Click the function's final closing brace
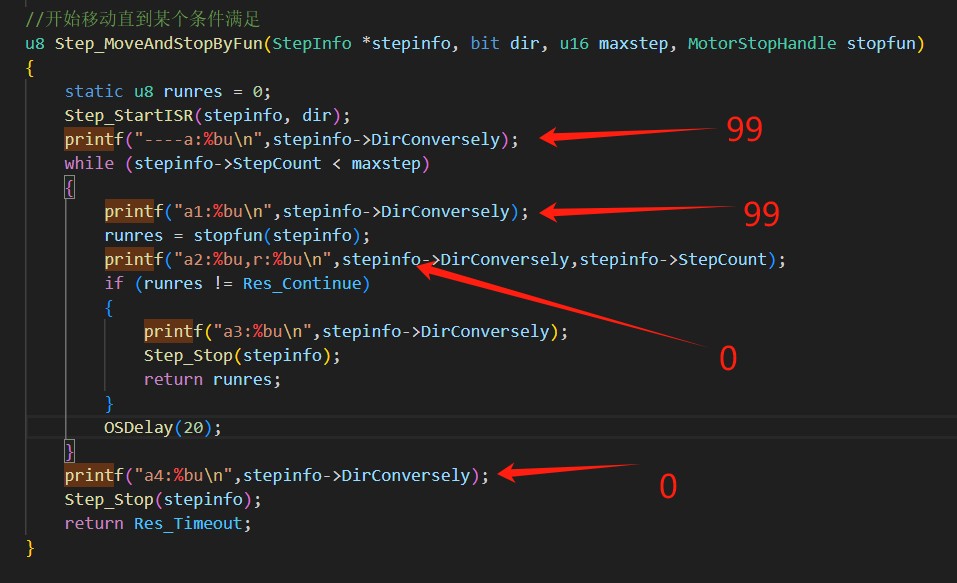Image resolution: width=957 pixels, height=583 pixels. (x=30, y=548)
